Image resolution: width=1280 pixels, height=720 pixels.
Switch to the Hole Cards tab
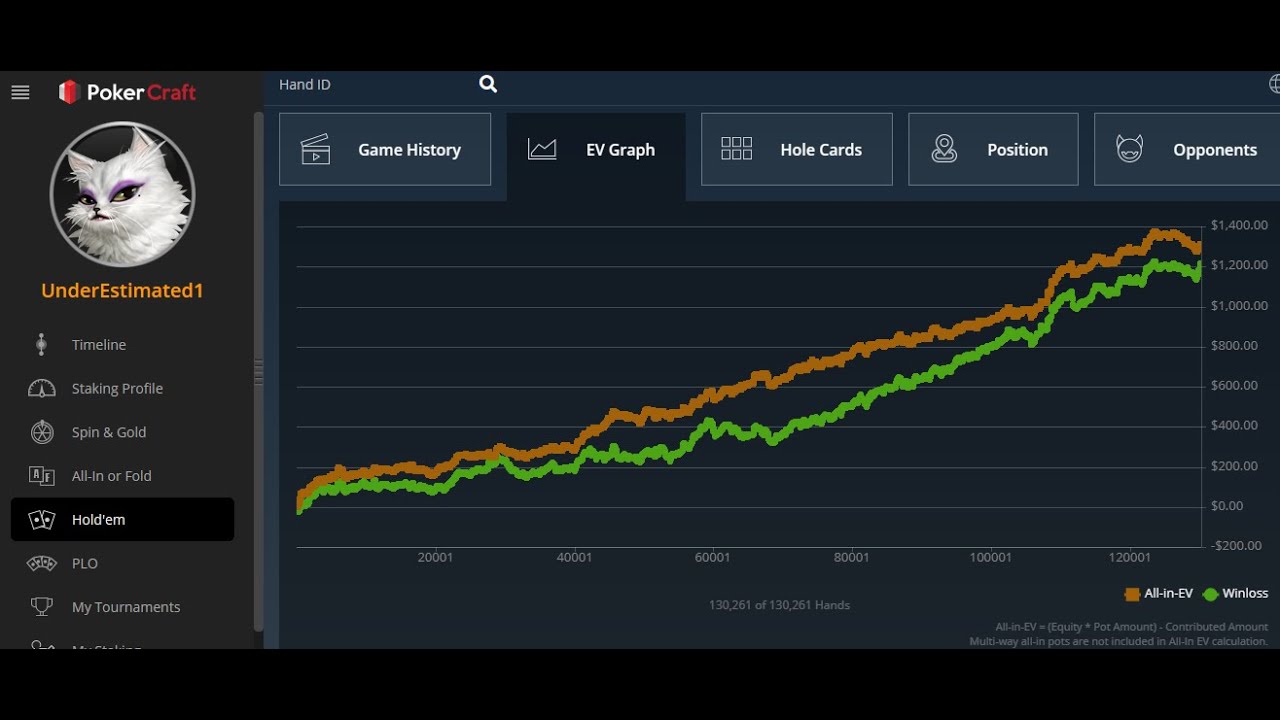point(797,149)
